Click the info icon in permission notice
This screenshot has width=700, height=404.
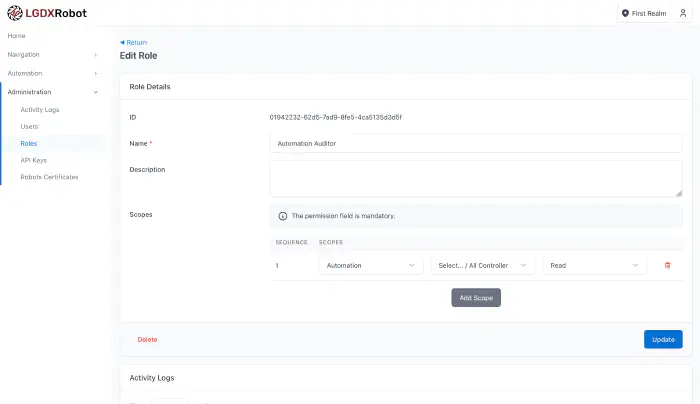click(282, 216)
